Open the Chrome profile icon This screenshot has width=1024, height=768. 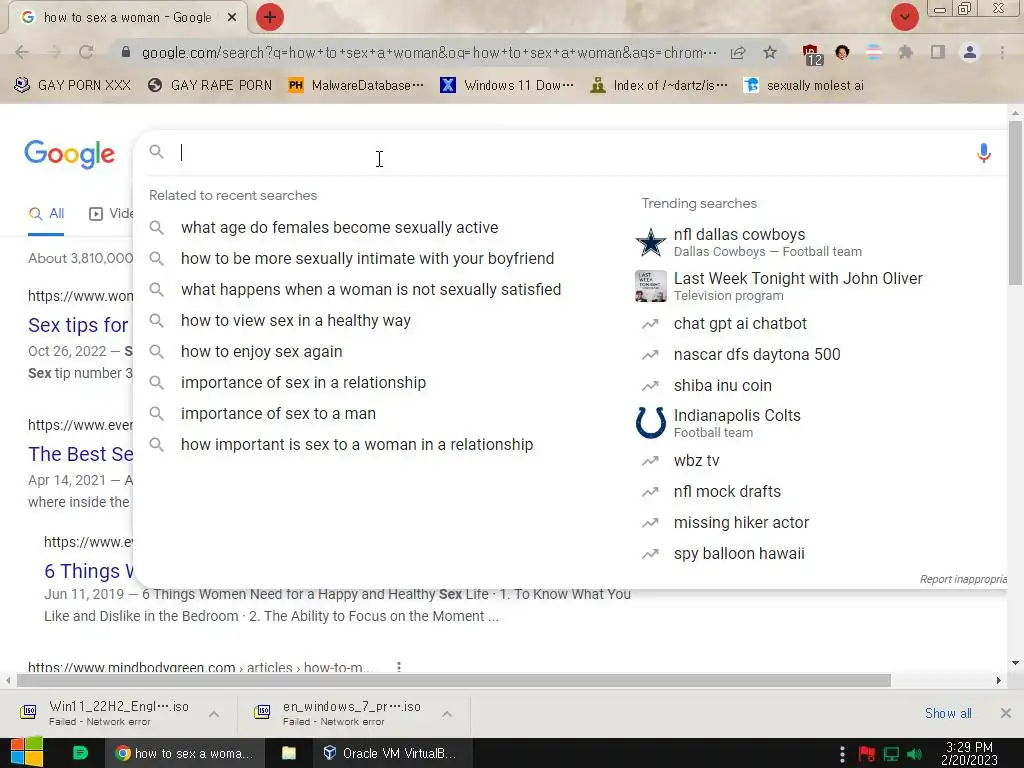click(970, 52)
